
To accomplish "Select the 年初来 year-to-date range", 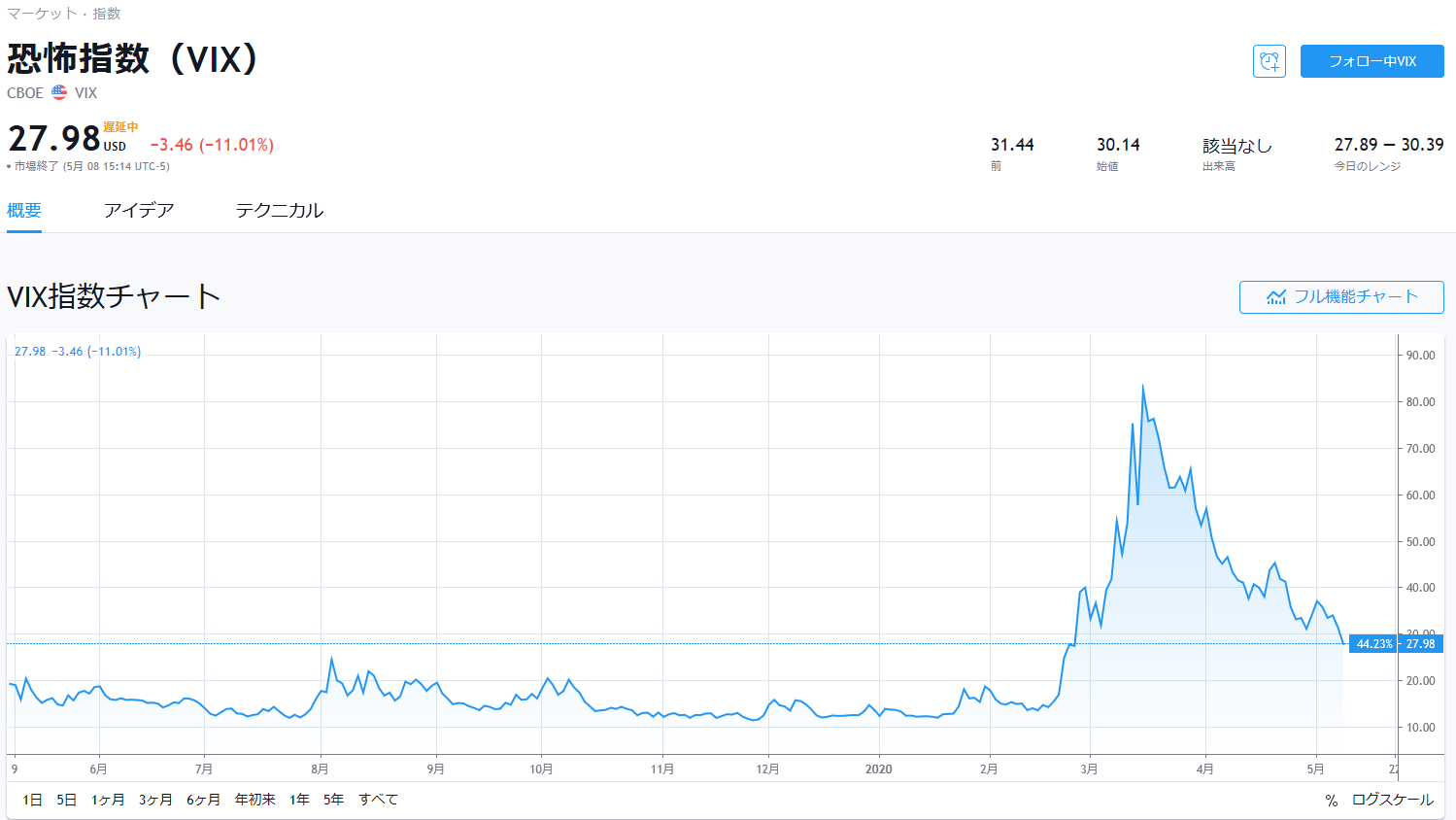I will click(254, 800).
